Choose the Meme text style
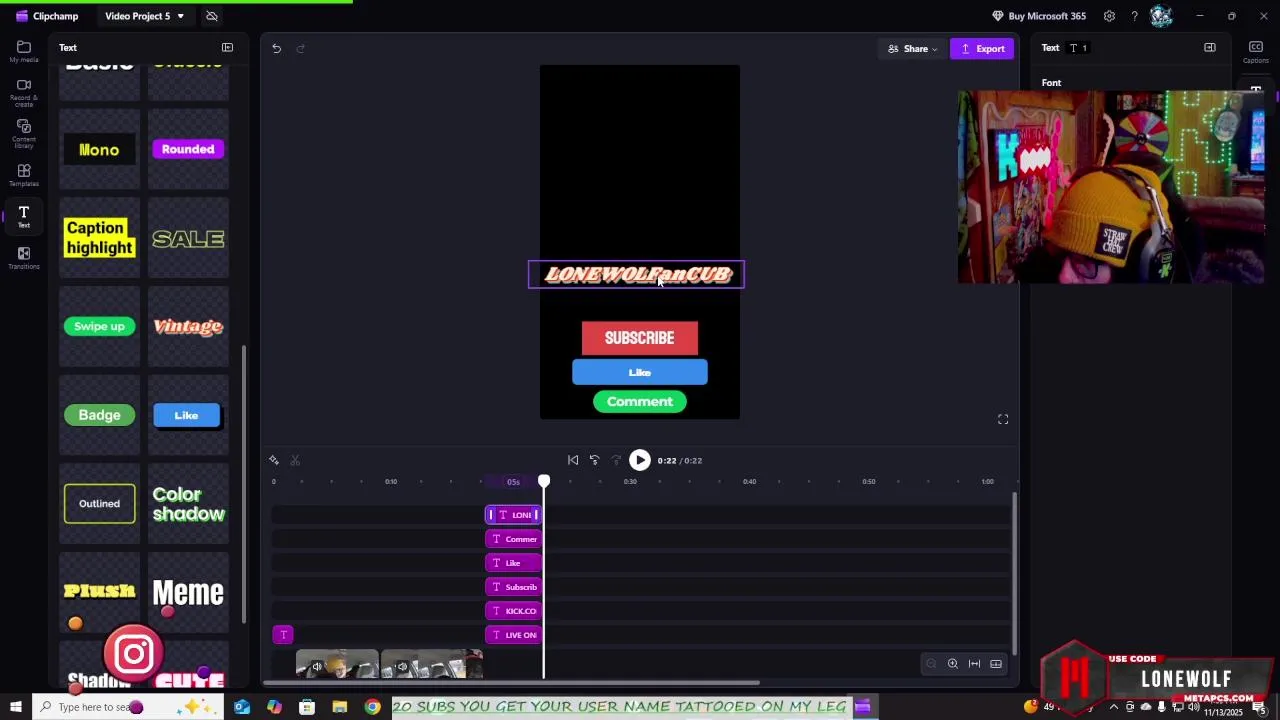 [x=188, y=592]
